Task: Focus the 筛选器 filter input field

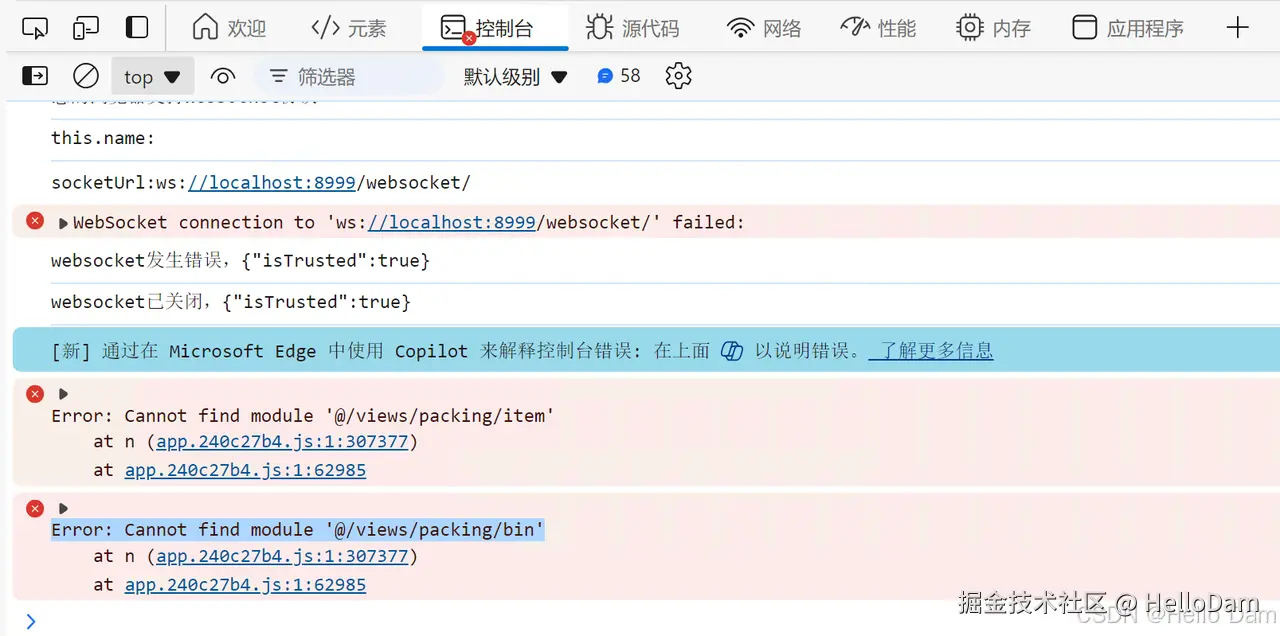Action: [x=349, y=76]
